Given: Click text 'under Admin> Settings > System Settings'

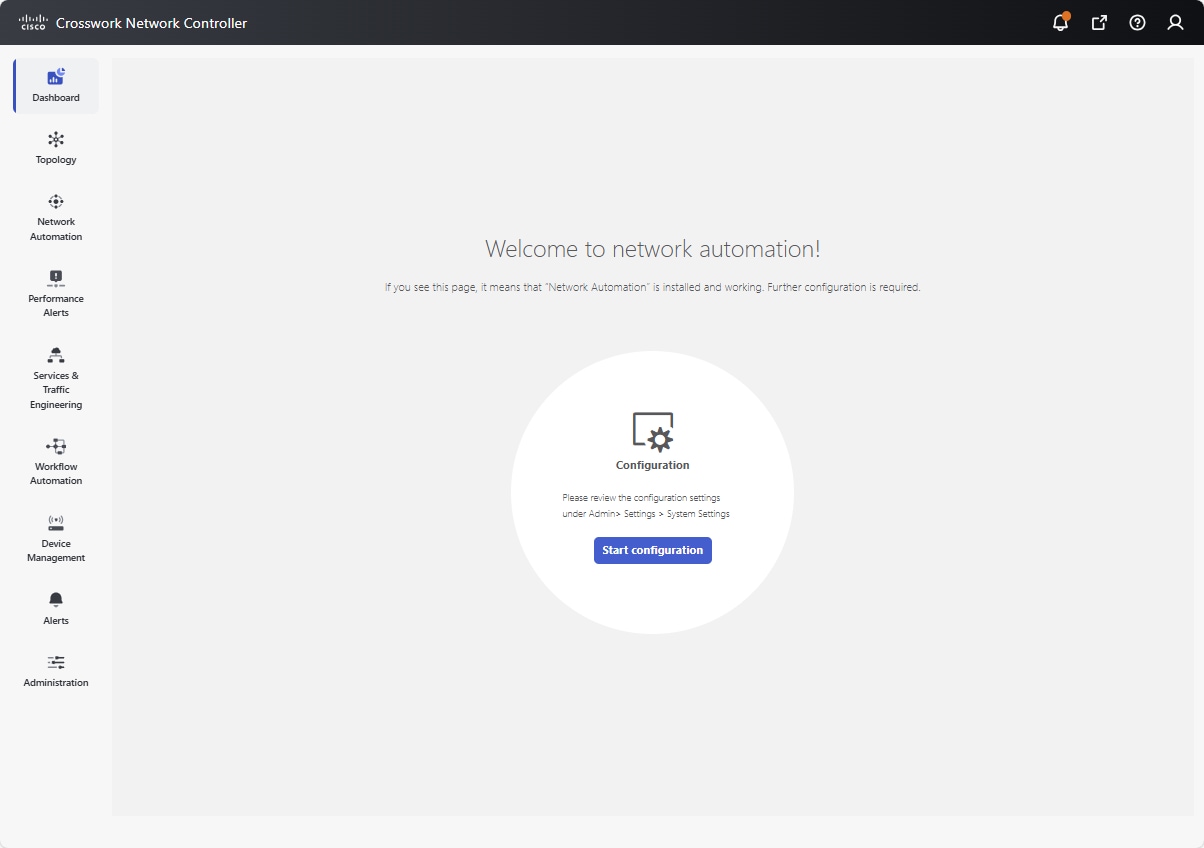Looking at the screenshot, I should [646, 514].
